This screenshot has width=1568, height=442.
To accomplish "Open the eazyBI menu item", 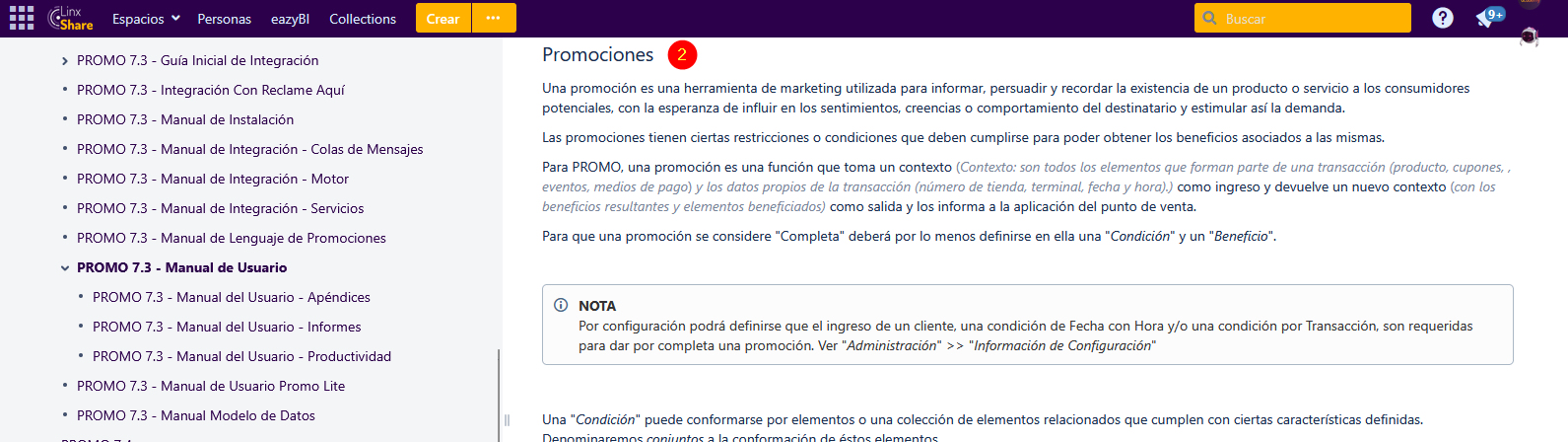I will 290,19.
